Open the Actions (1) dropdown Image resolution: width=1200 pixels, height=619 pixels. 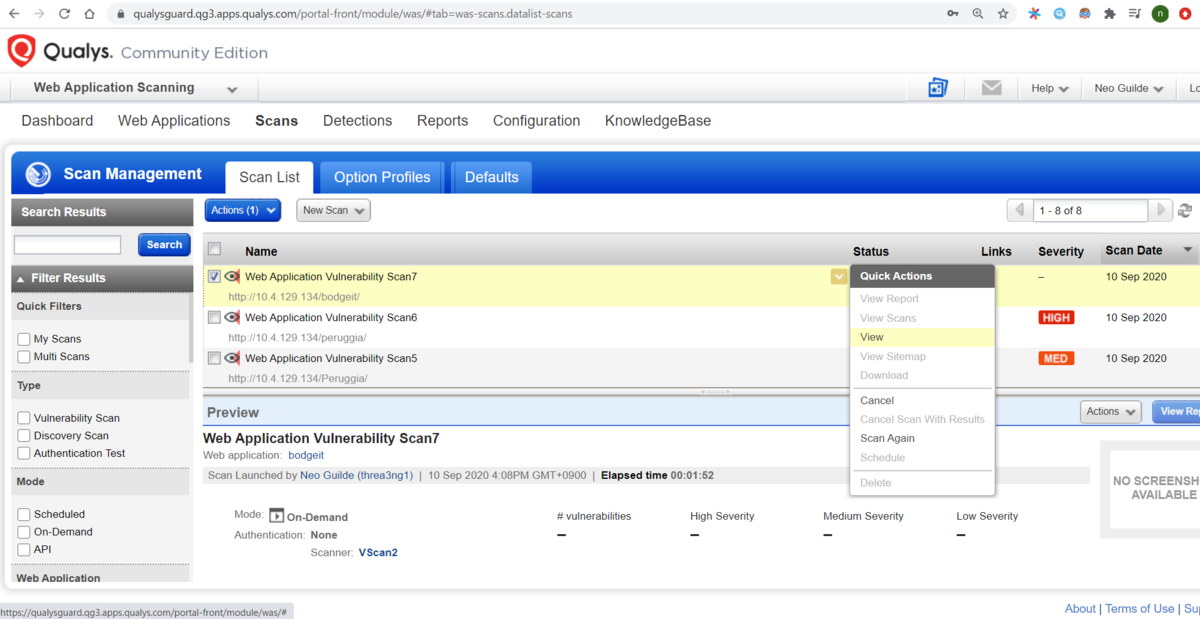(x=243, y=210)
